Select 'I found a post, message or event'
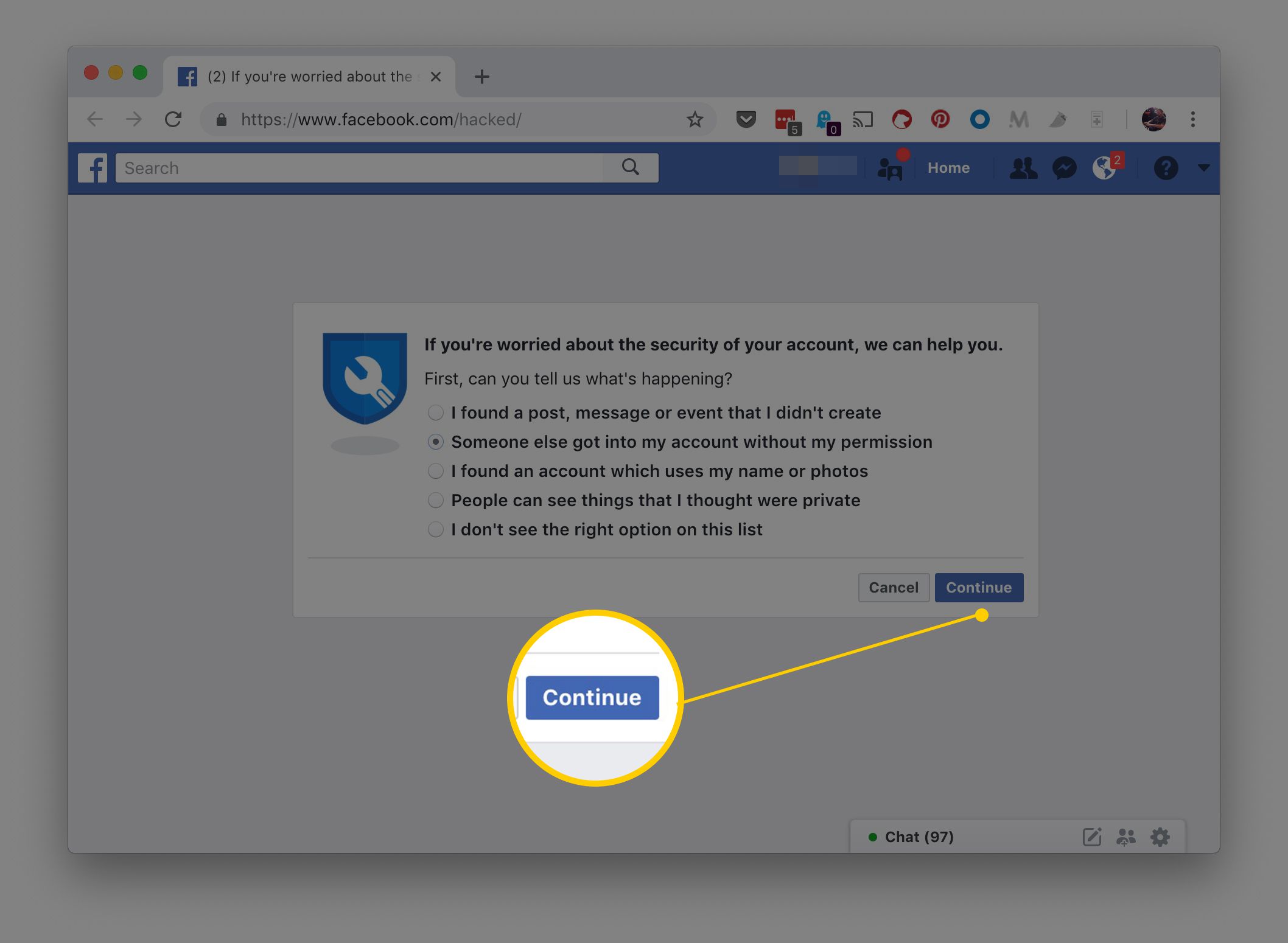The height and width of the screenshot is (943, 1288). point(435,412)
